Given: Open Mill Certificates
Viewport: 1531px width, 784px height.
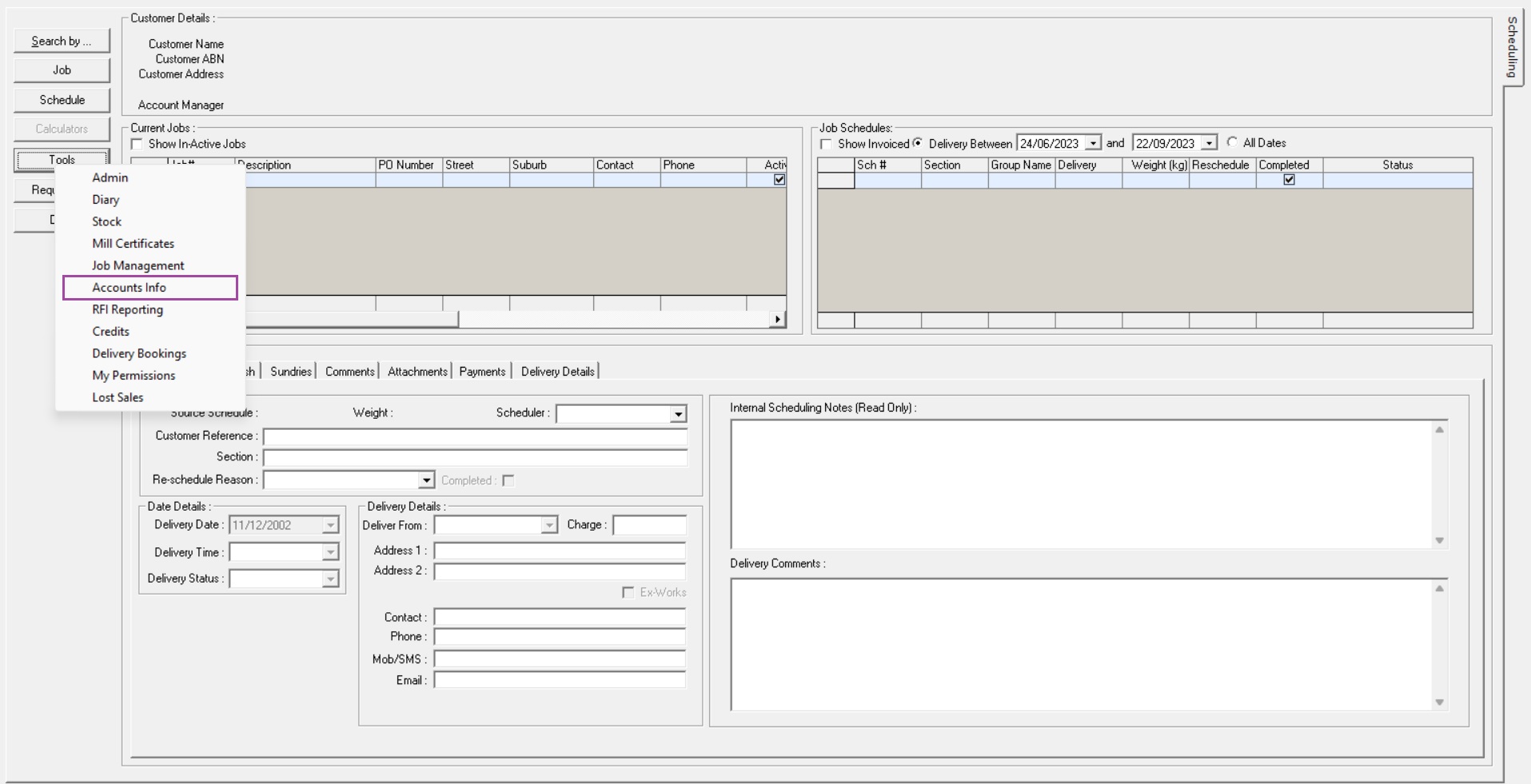Looking at the screenshot, I should (133, 243).
